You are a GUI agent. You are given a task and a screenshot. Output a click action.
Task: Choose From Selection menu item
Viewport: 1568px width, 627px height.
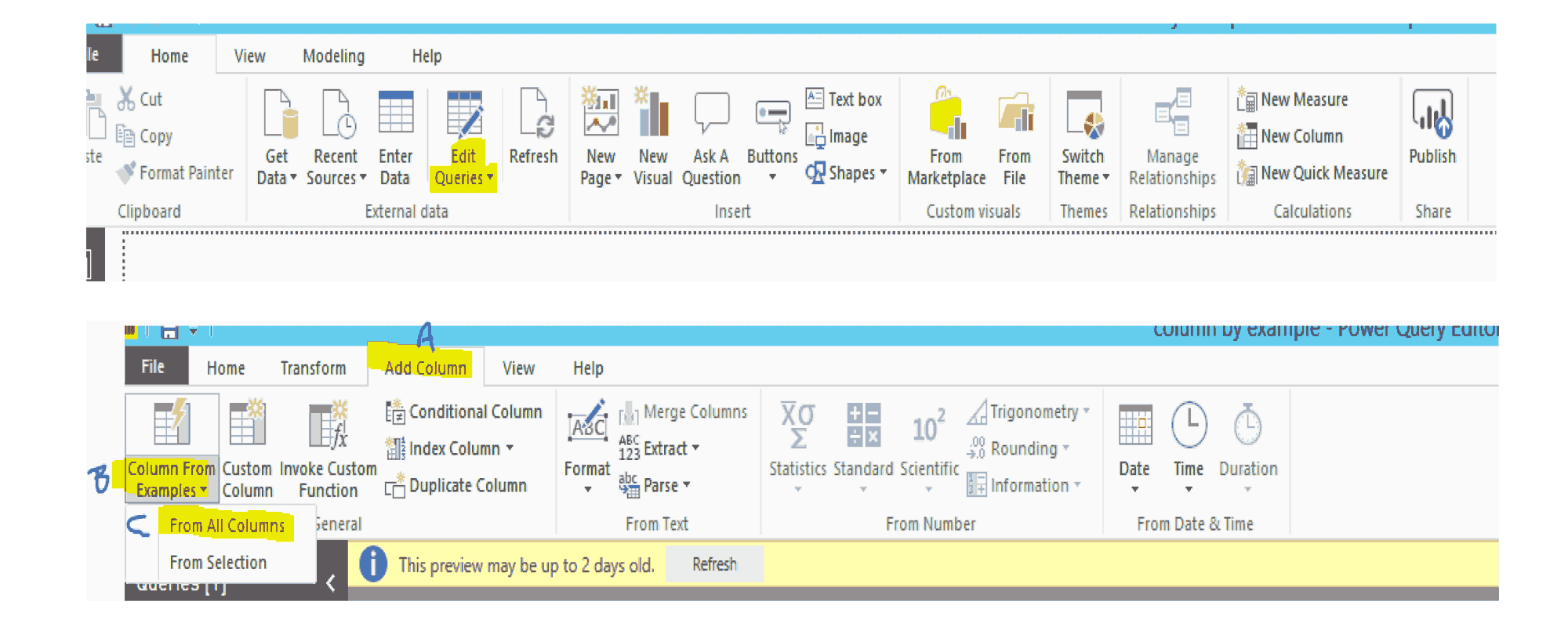click(218, 562)
